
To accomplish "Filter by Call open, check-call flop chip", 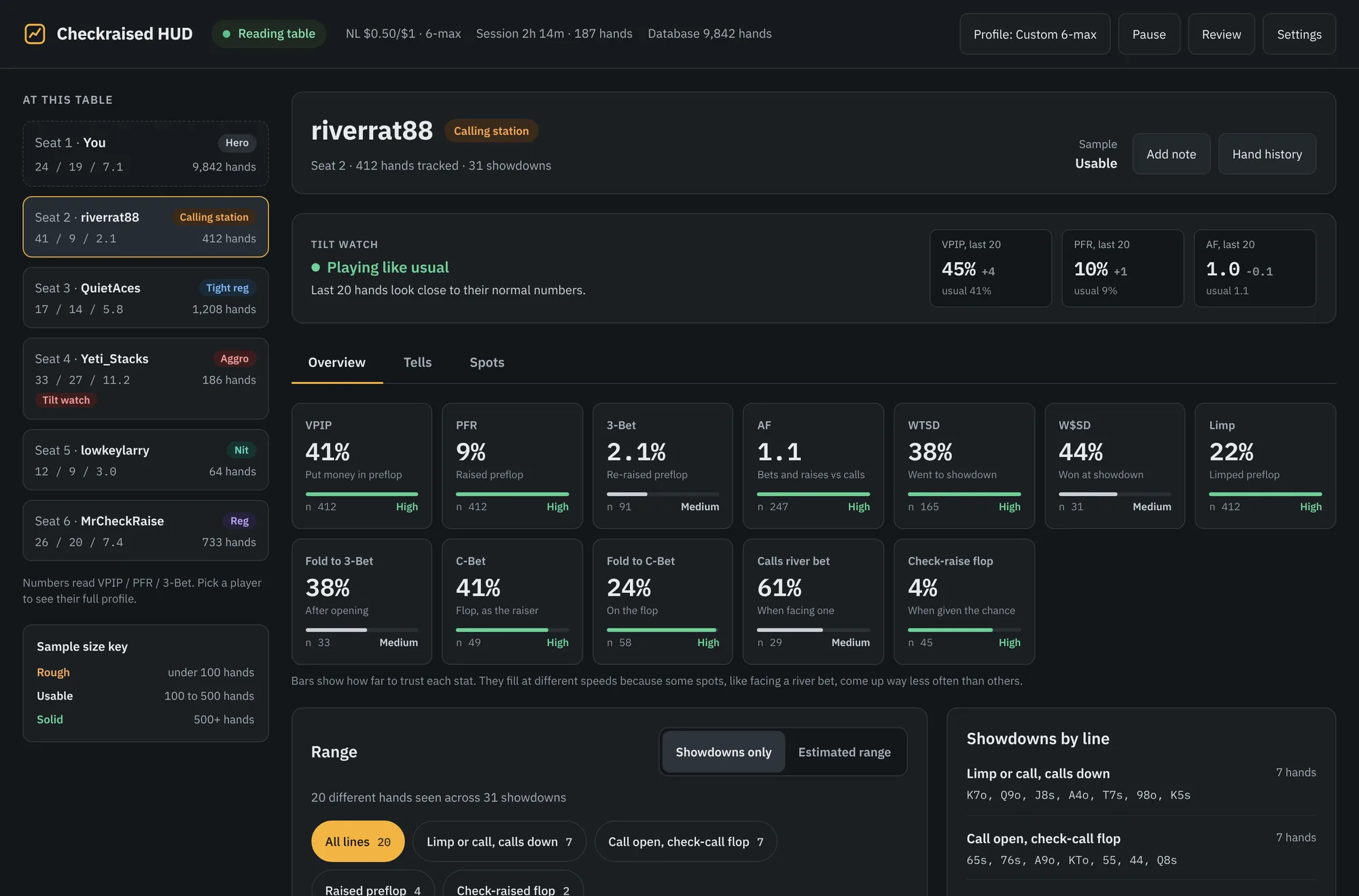I will pos(686,842).
